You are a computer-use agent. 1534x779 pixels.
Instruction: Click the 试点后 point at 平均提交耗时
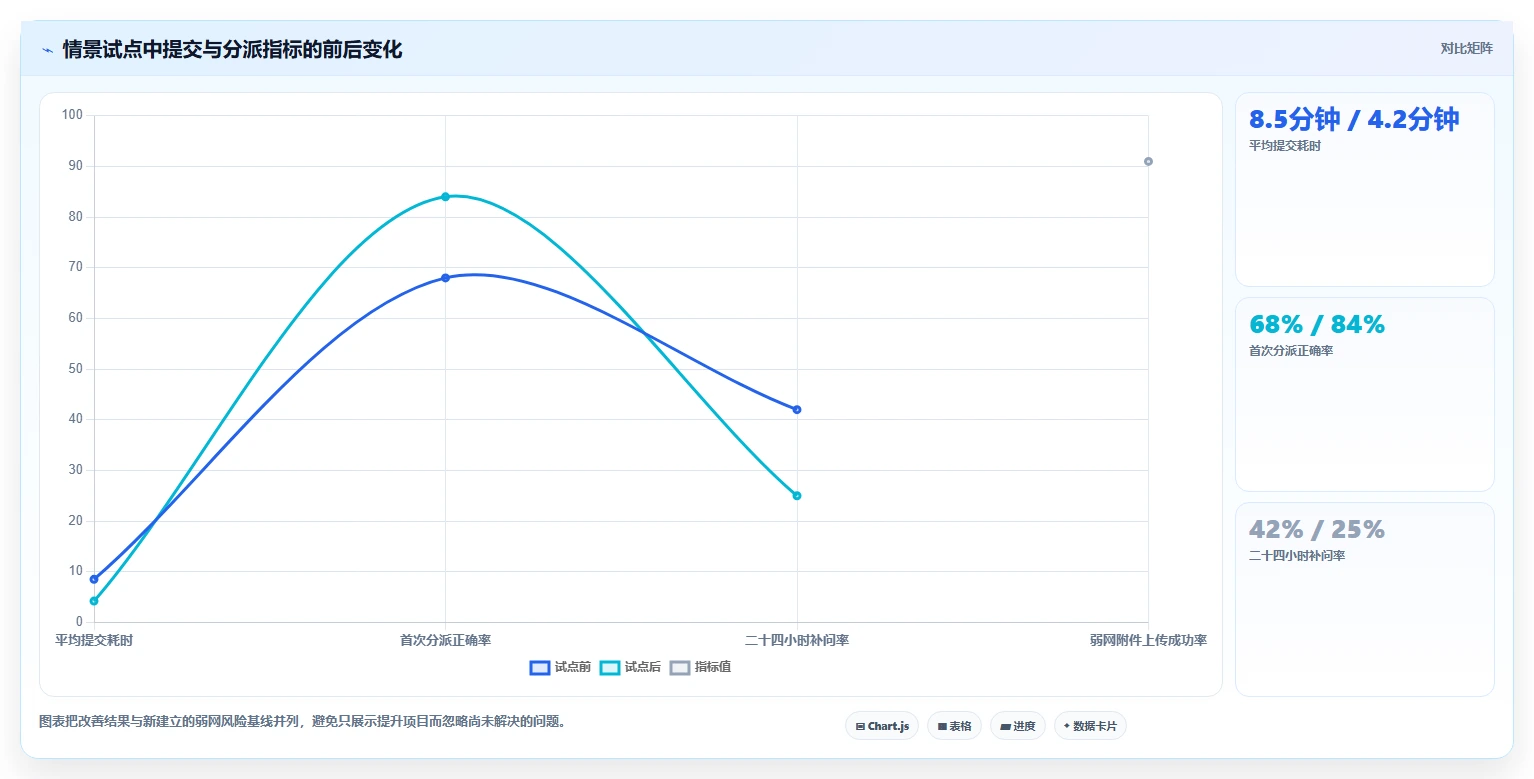click(94, 601)
